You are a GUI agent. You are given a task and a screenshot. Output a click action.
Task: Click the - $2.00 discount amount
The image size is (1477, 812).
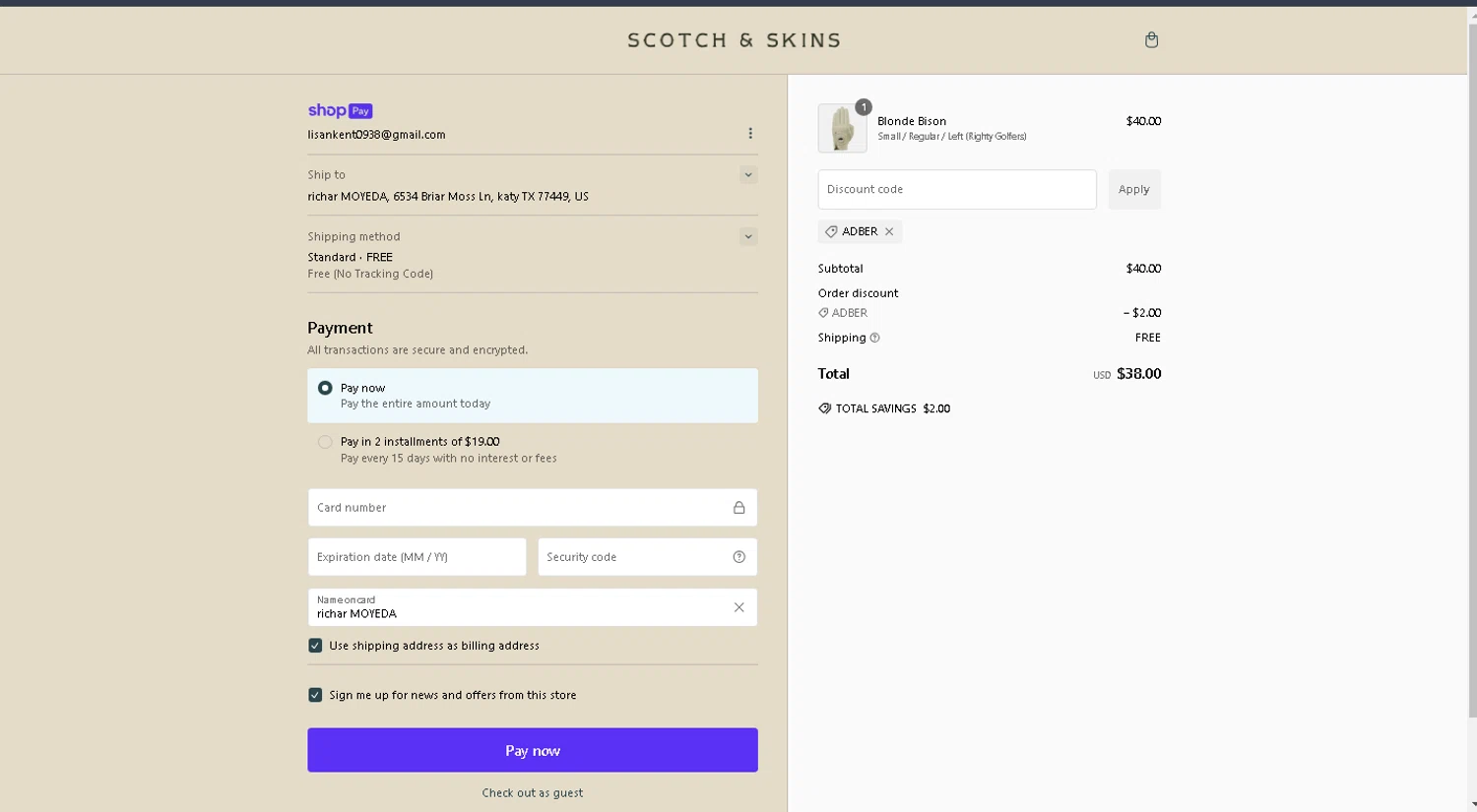[x=1142, y=313]
